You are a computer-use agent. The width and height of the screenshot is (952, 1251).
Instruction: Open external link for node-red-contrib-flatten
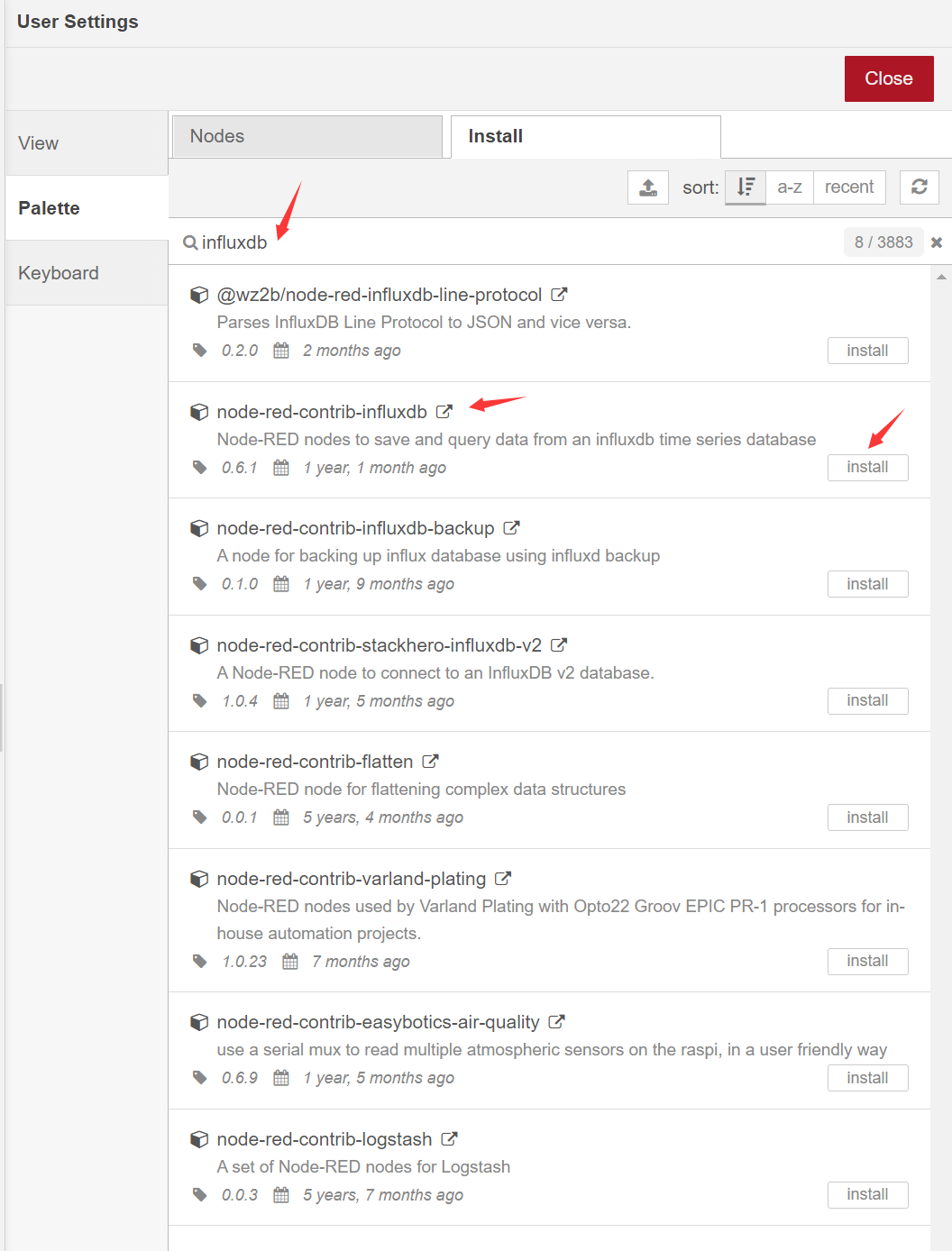click(x=431, y=762)
